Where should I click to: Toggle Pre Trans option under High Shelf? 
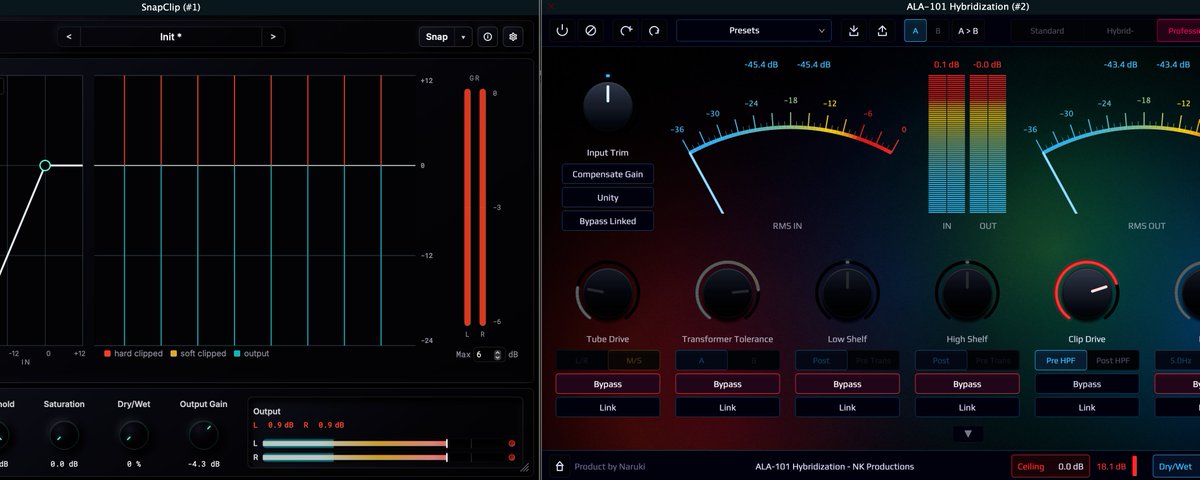pyautogui.click(x=993, y=360)
